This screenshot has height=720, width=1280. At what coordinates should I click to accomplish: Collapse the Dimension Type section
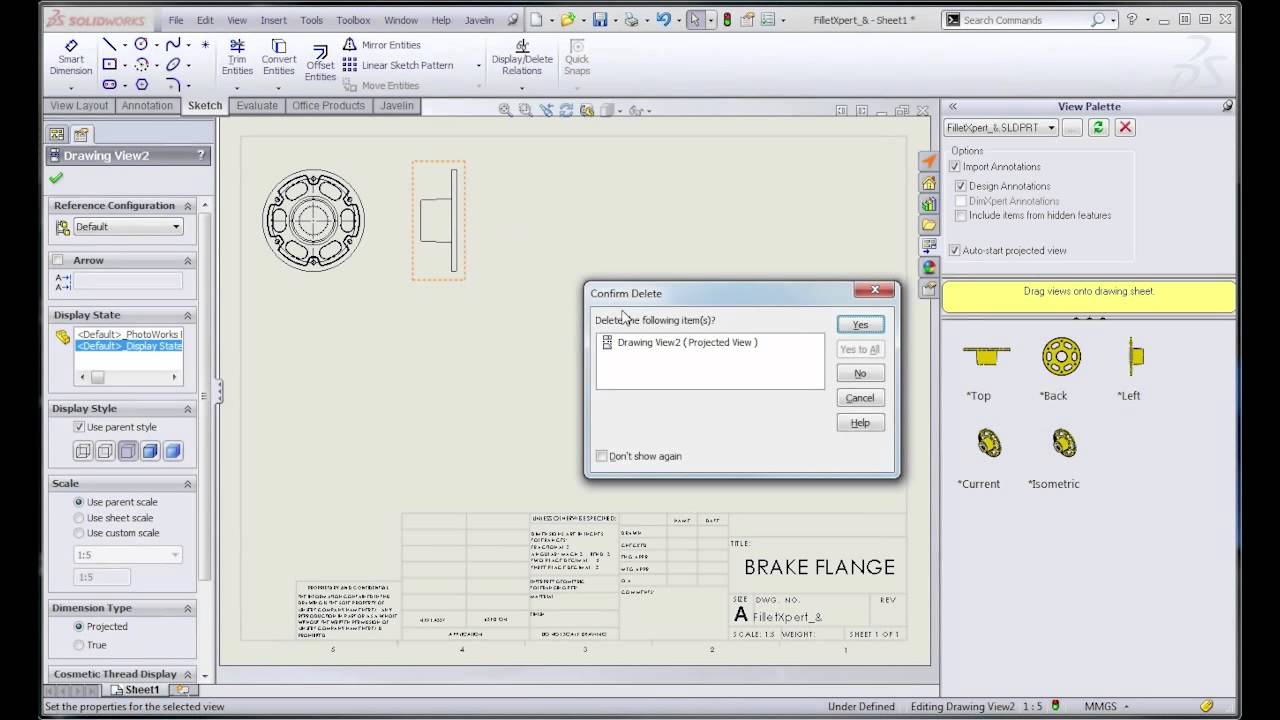point(187,608)
